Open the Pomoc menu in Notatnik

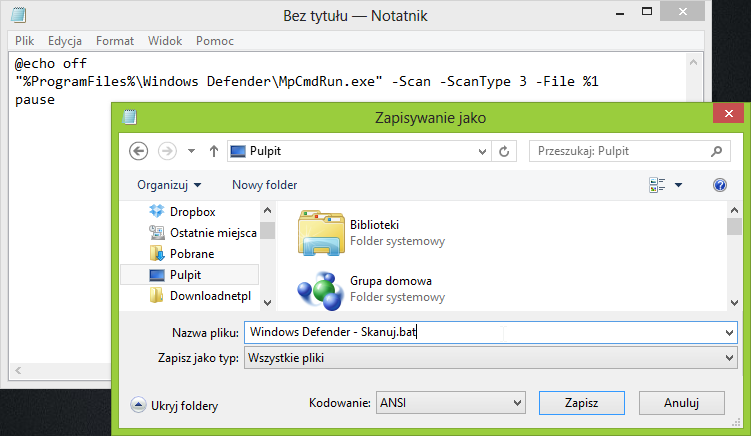click(x=215, y=41)
